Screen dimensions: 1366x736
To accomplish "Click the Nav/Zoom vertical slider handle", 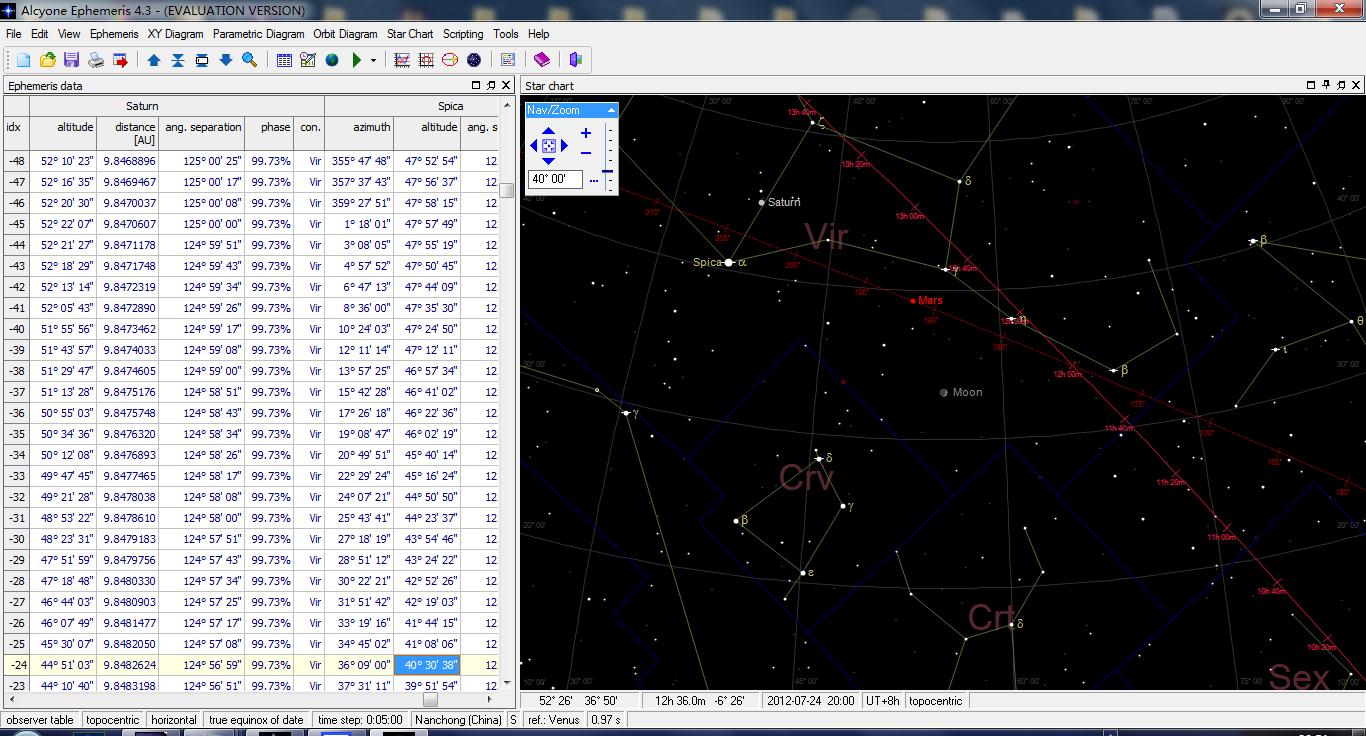I will 607,171.
